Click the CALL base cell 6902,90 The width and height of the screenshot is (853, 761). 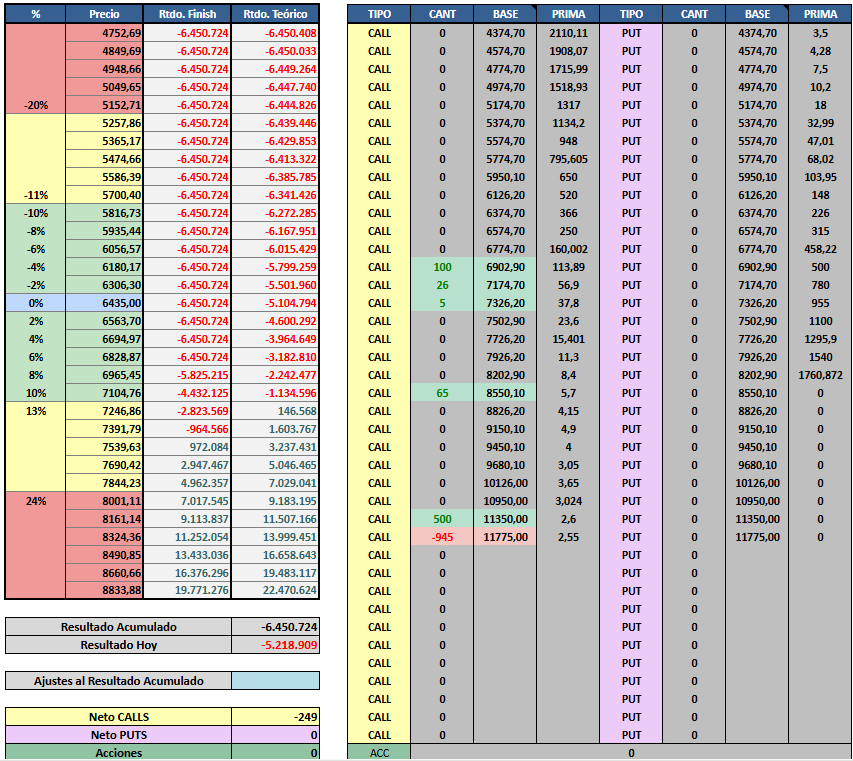pos(505,267)
